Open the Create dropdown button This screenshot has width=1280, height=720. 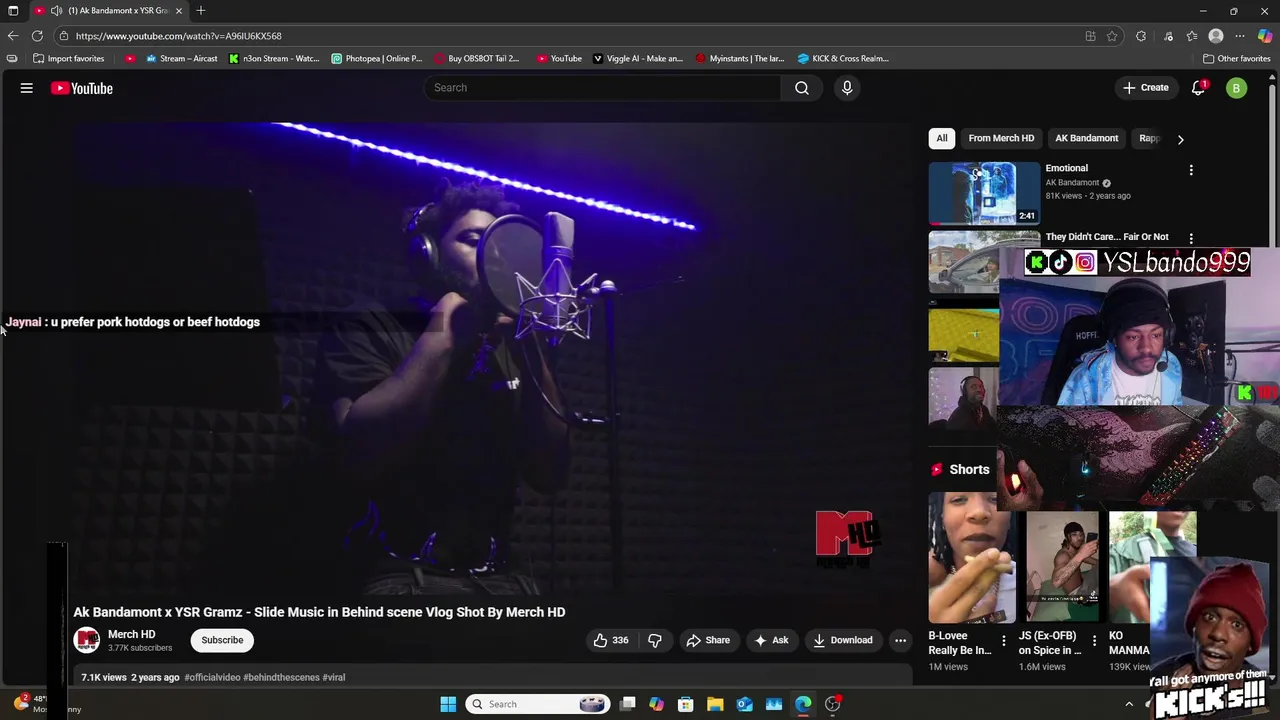1146,88
